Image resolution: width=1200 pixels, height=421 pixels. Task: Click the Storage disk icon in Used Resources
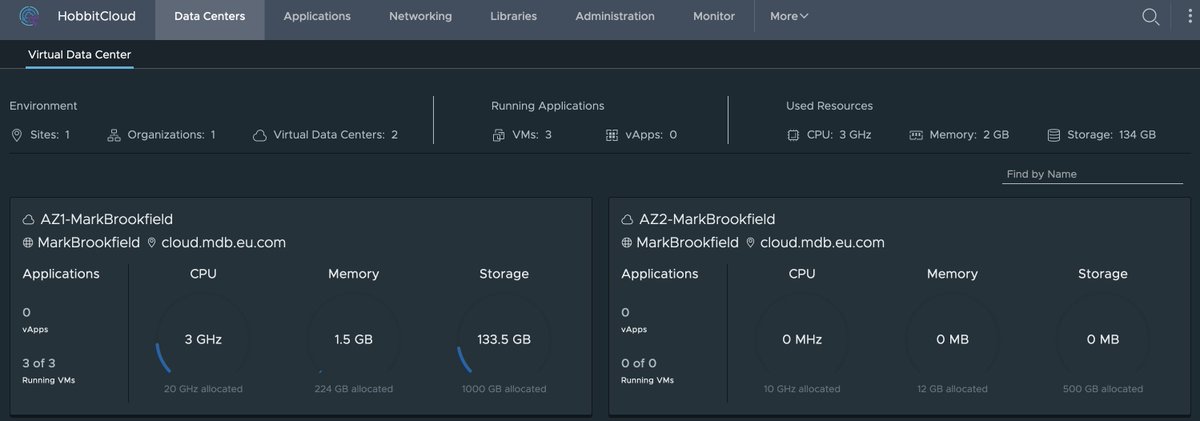[1054, 134]
